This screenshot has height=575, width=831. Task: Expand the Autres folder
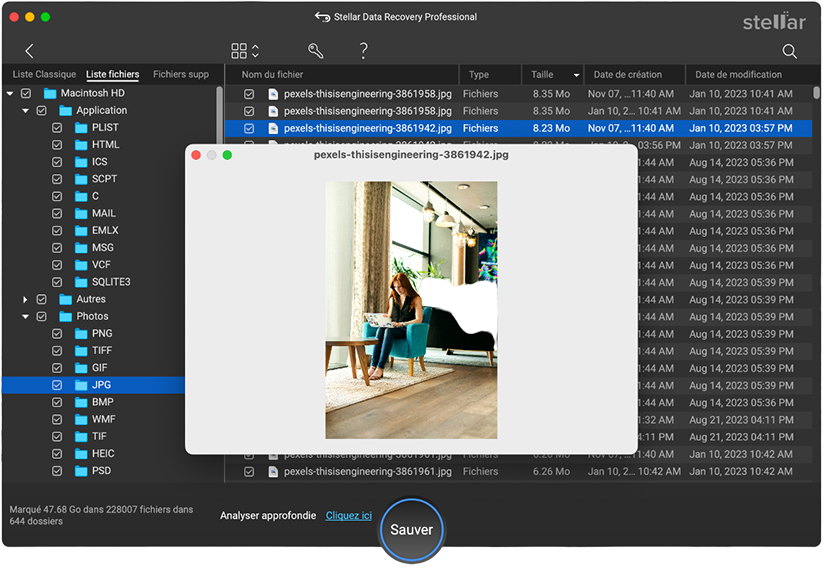[25, 299]
